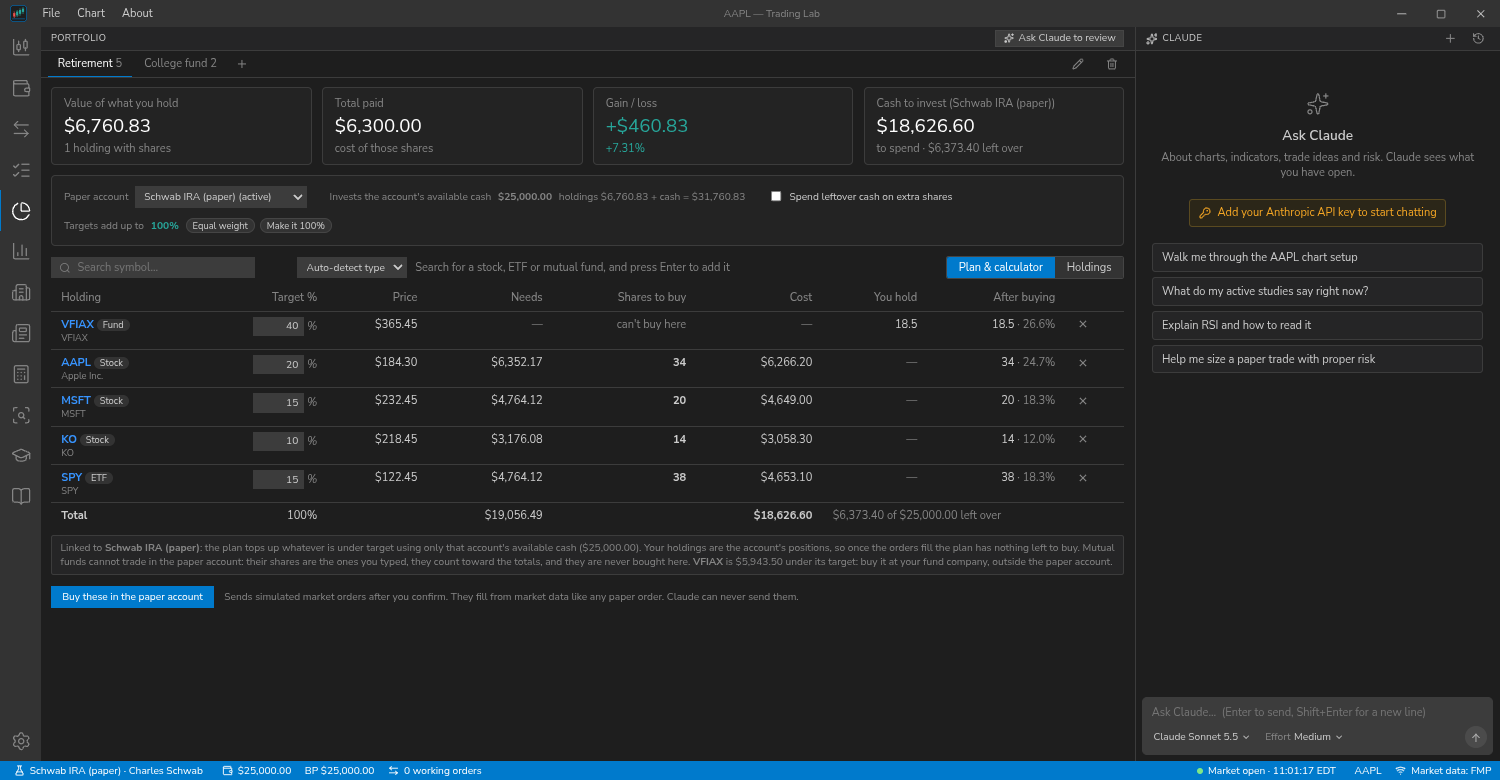Select the pie chart portfolio sidebar icon
Viewport: 1500px width, 780px height.
(x=21, y=211)
